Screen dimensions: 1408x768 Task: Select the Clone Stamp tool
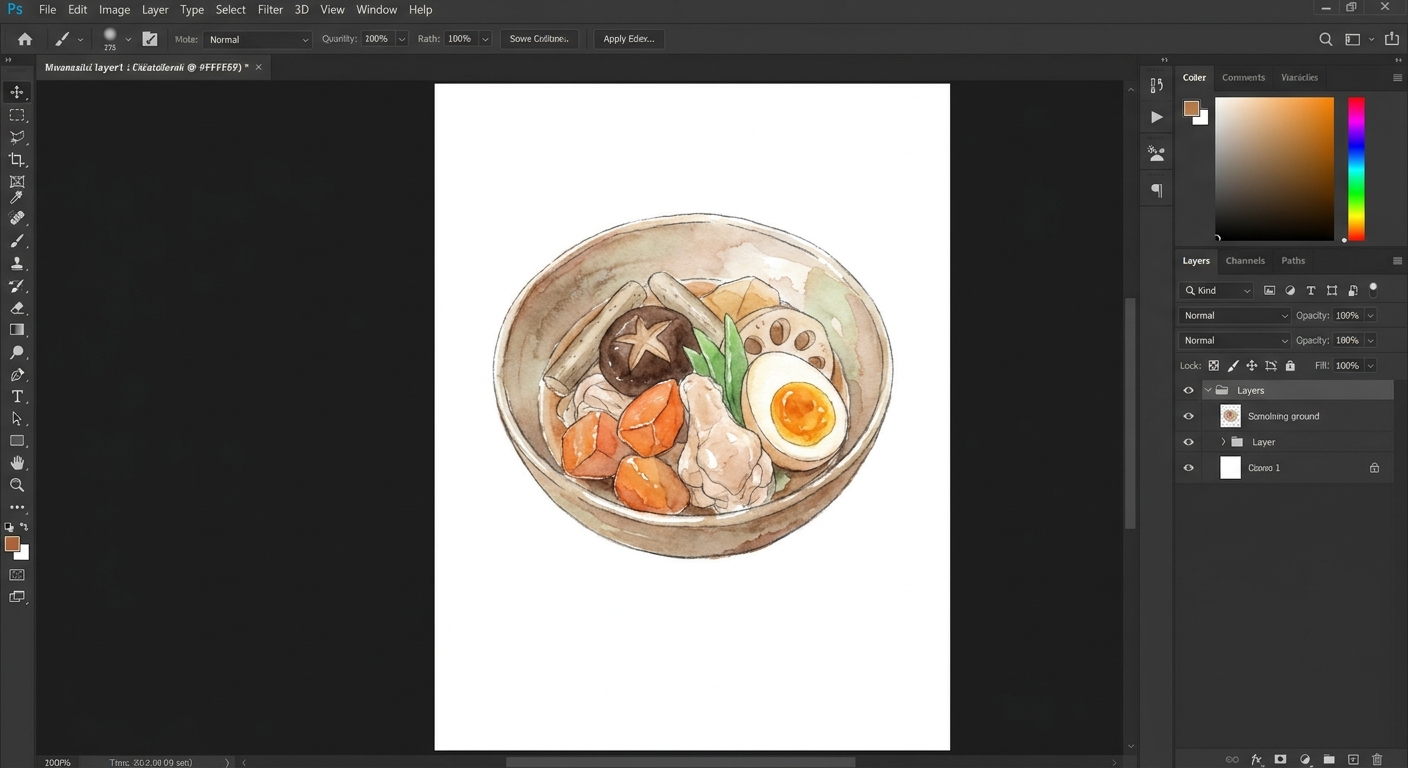click(x=17, y=264)
